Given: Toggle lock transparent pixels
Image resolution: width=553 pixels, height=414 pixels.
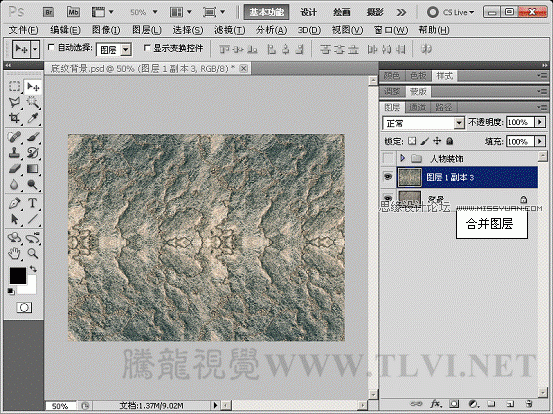Looking at the screenshot, I should pyautogui.click(x=412, y=141).
